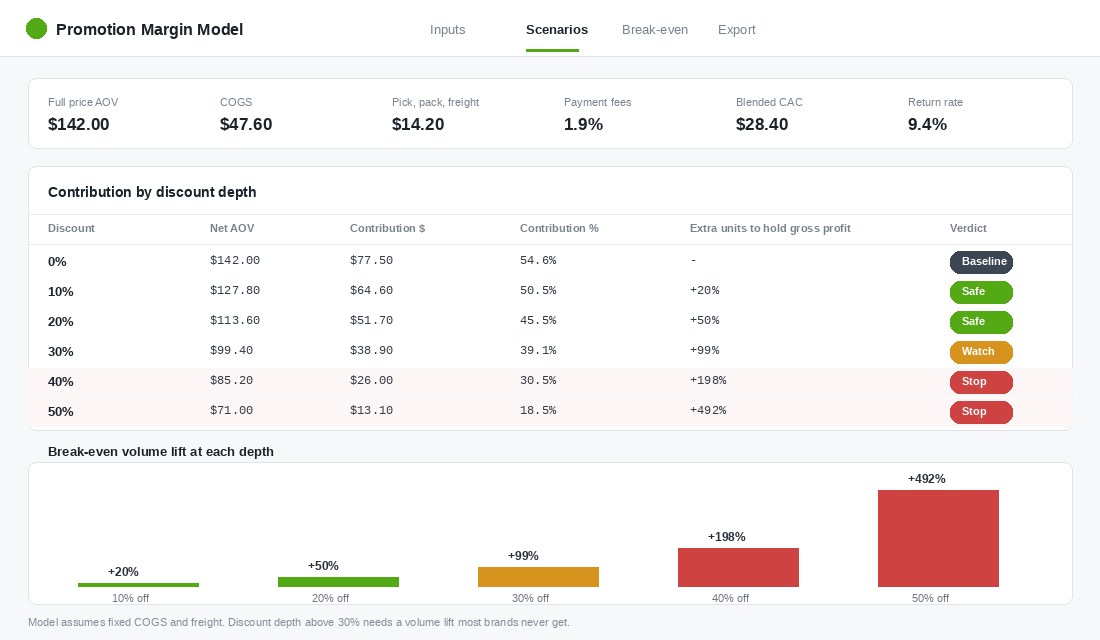This screenshot has width=1100, height=640.
Task: Click the 18.5% contribution cell
Action: [538, 411]
